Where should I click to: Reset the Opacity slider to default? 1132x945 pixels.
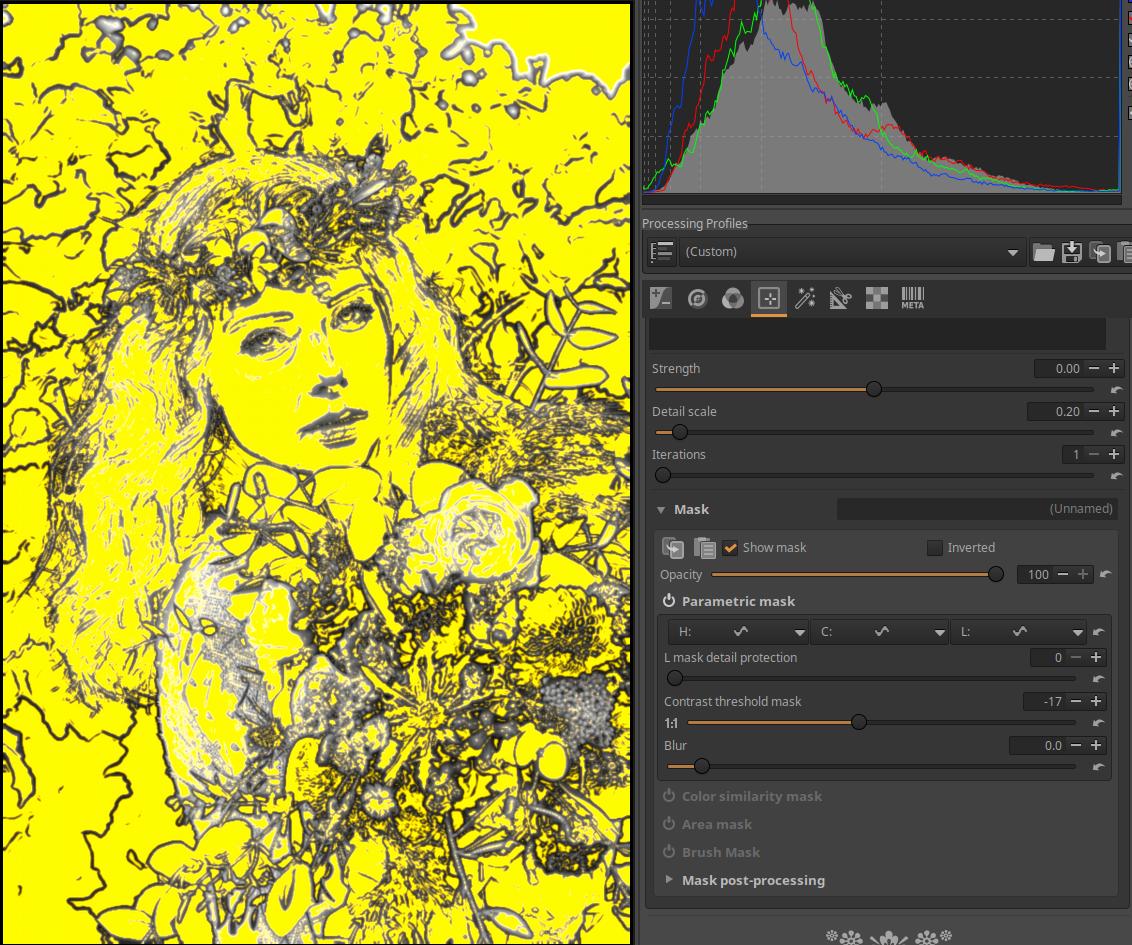[1105, 575]
